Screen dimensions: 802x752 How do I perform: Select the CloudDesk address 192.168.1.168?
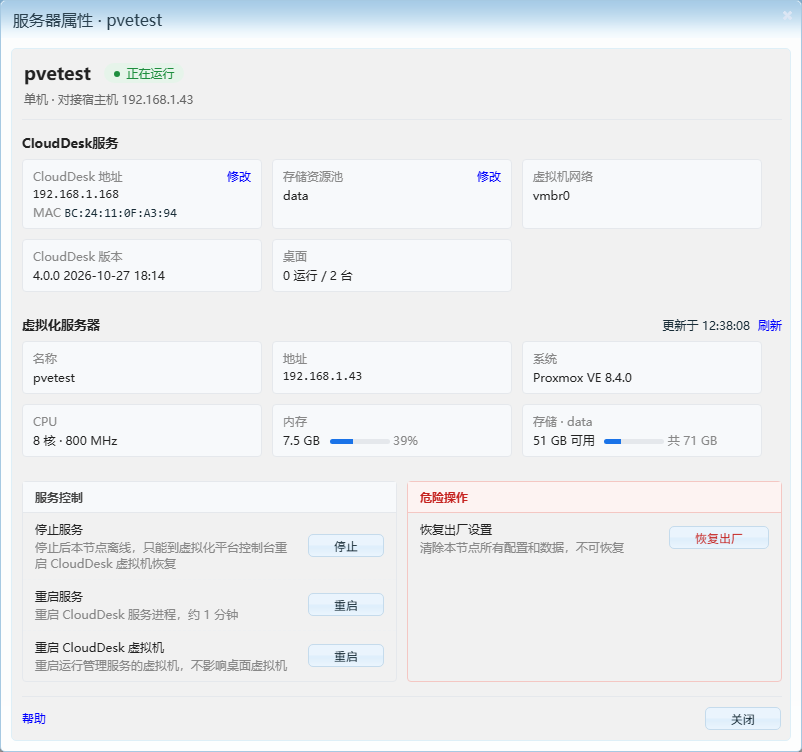coord(76,194)
